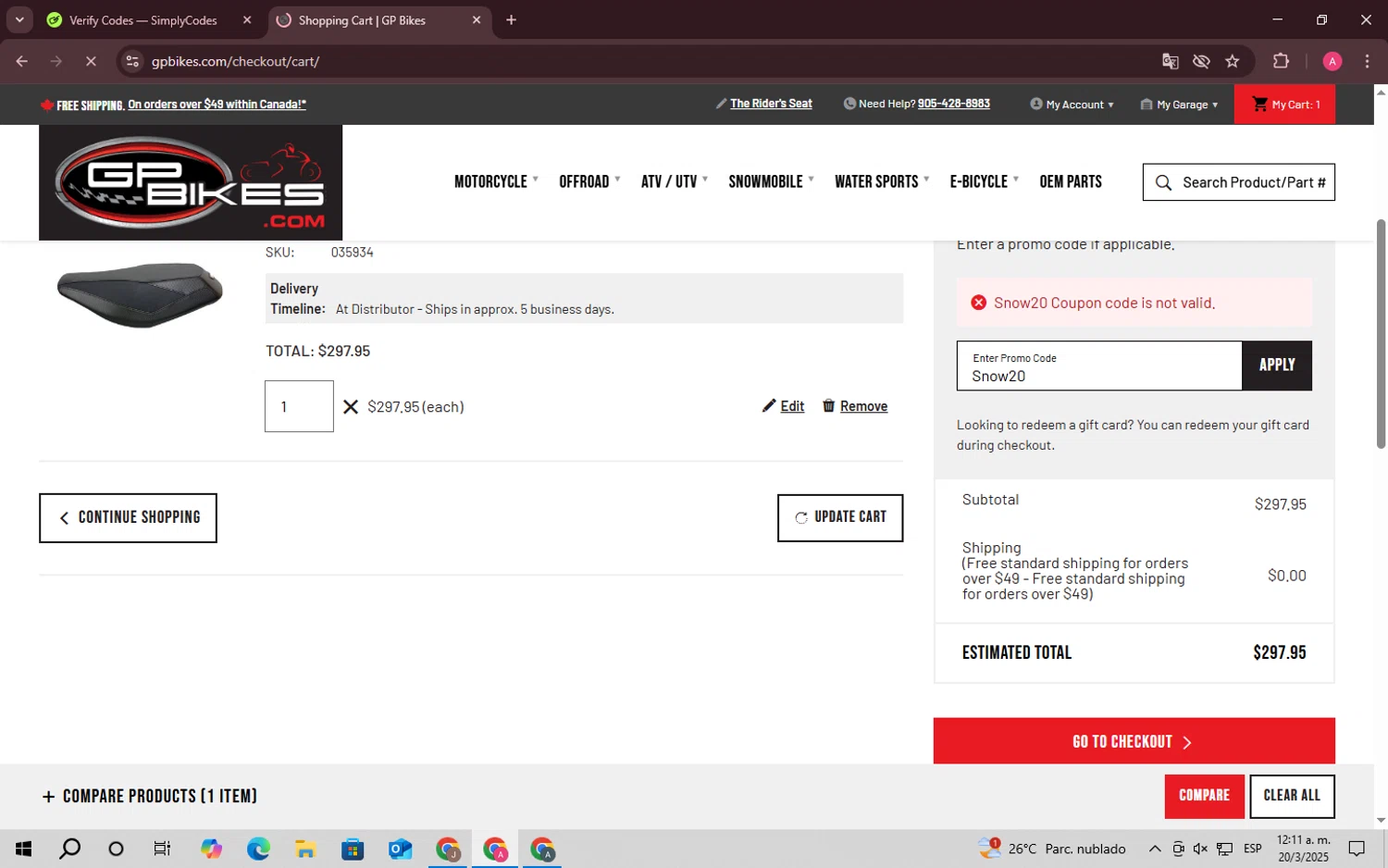This screenshot has height=868, width=1388.
Task: Remove the item from cart
Action: pyautogui.click(x=855, y=406)
